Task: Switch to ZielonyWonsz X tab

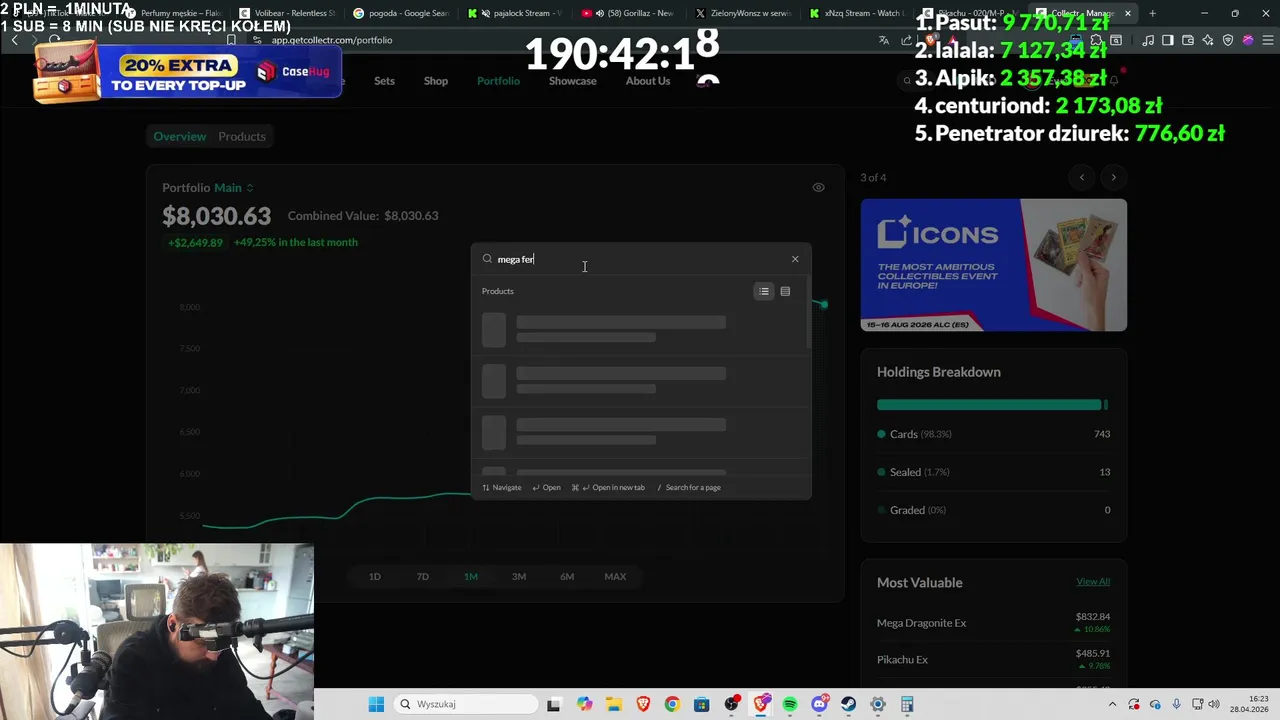Action: (743, 13)
